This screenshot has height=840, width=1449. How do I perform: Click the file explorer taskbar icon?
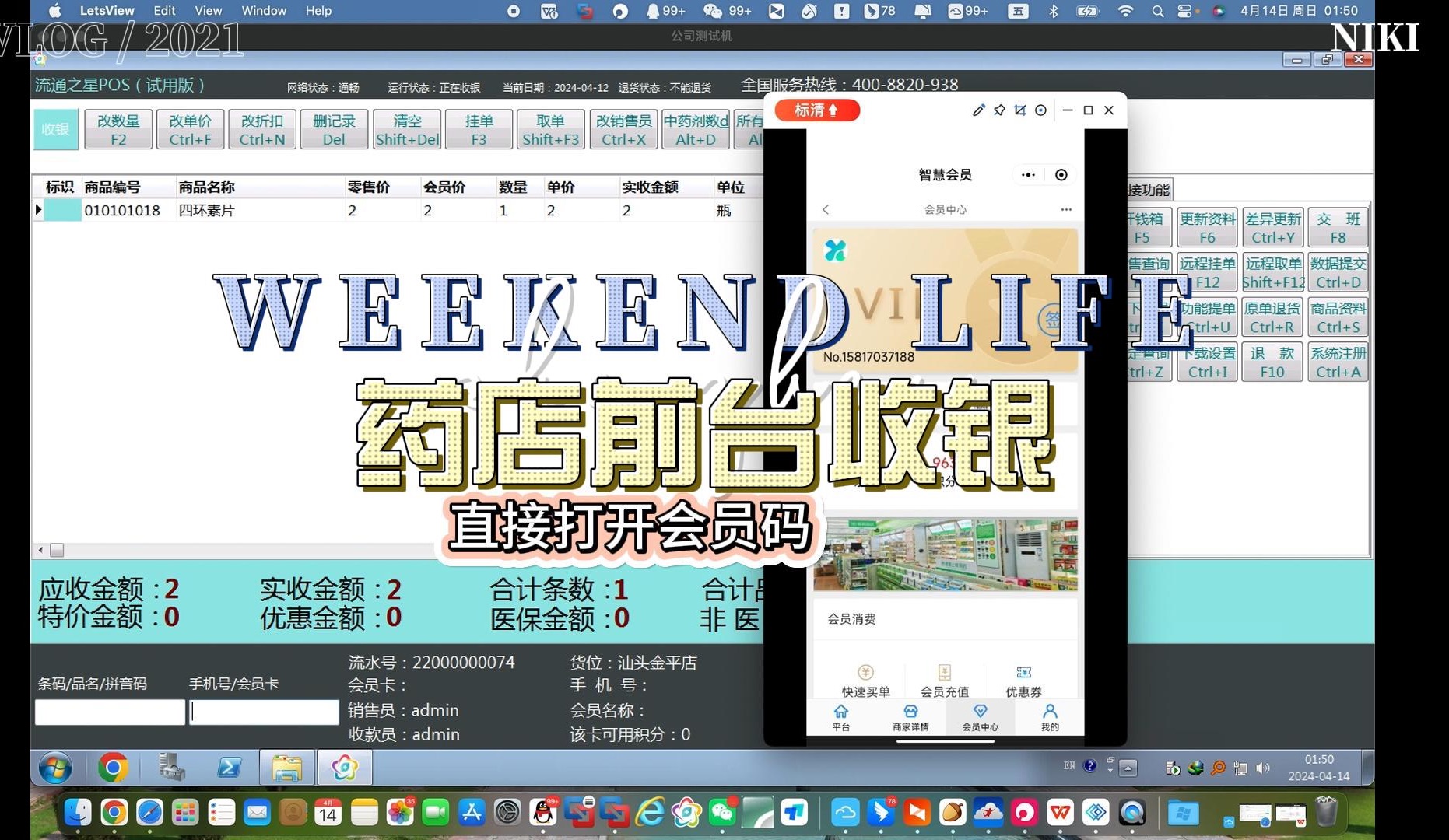click(287, 768)
